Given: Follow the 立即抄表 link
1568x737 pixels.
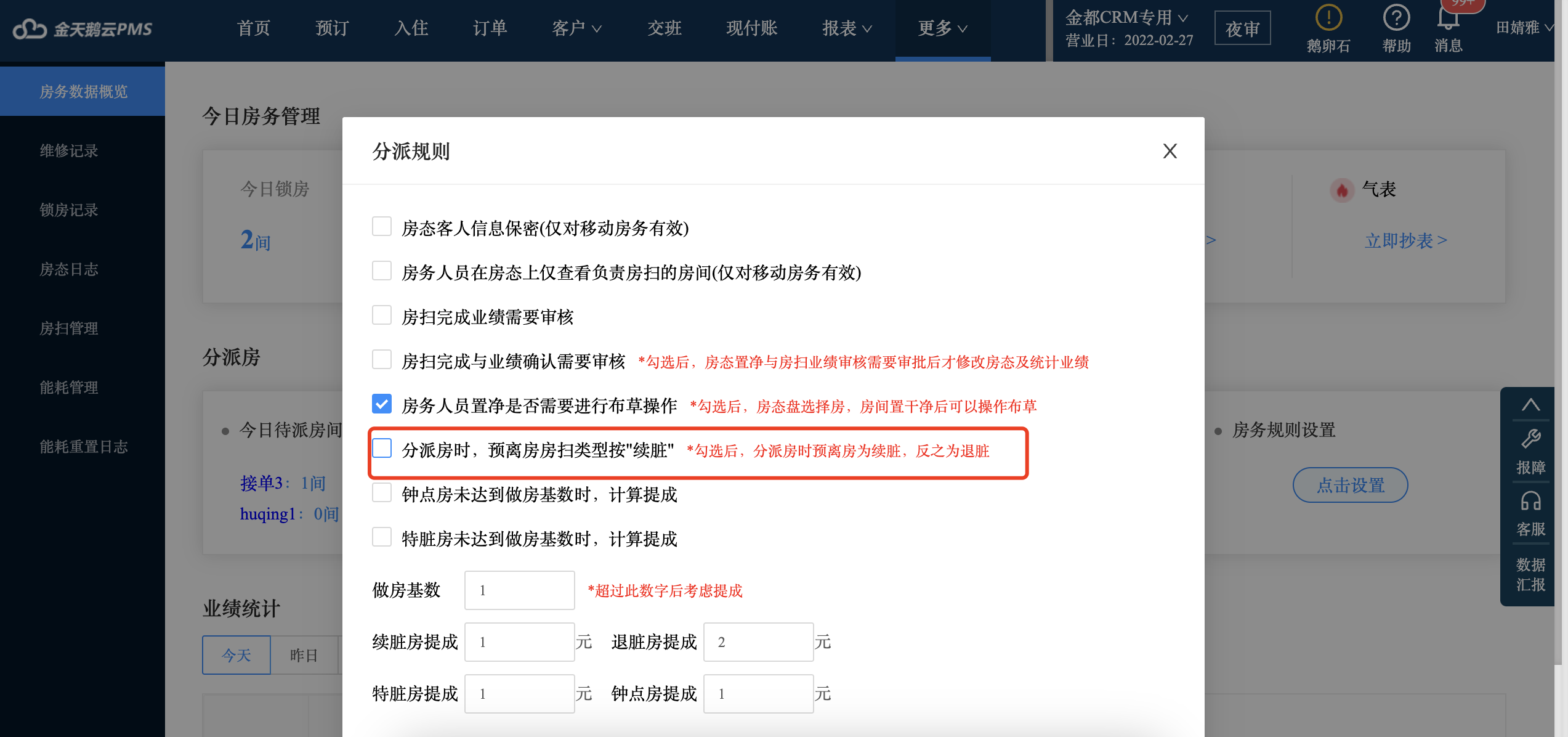Looking at the screenshot, I should point(1405,240).
